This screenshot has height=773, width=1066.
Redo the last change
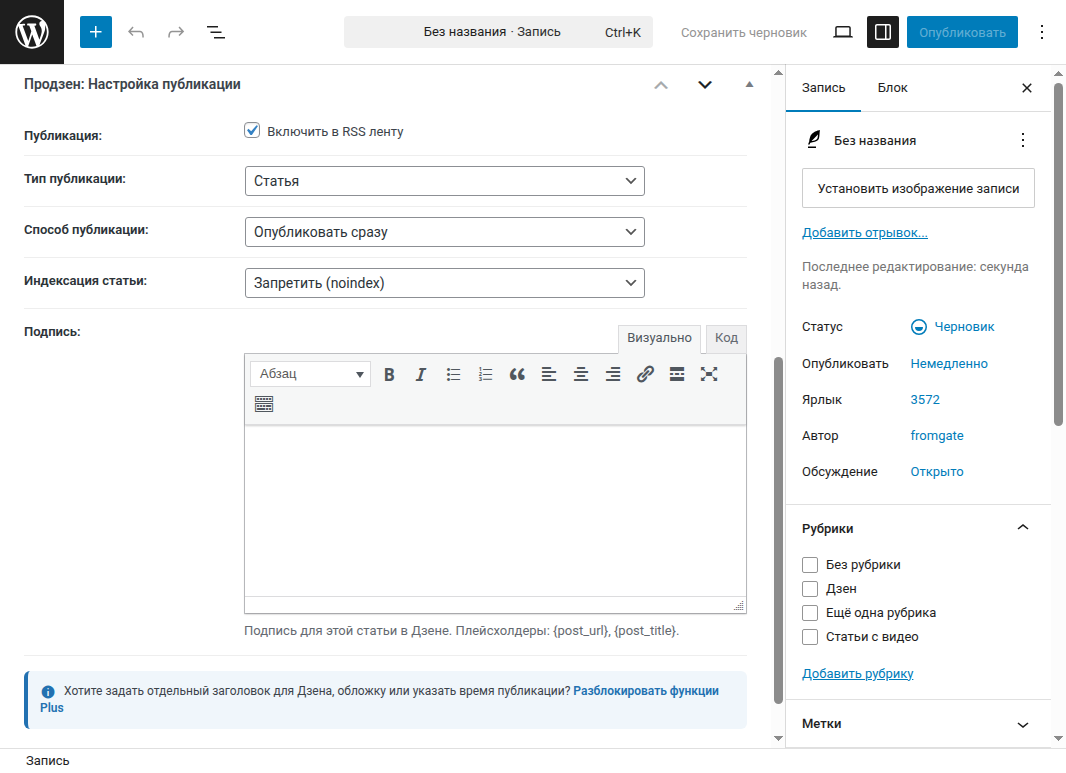[176, 32]
